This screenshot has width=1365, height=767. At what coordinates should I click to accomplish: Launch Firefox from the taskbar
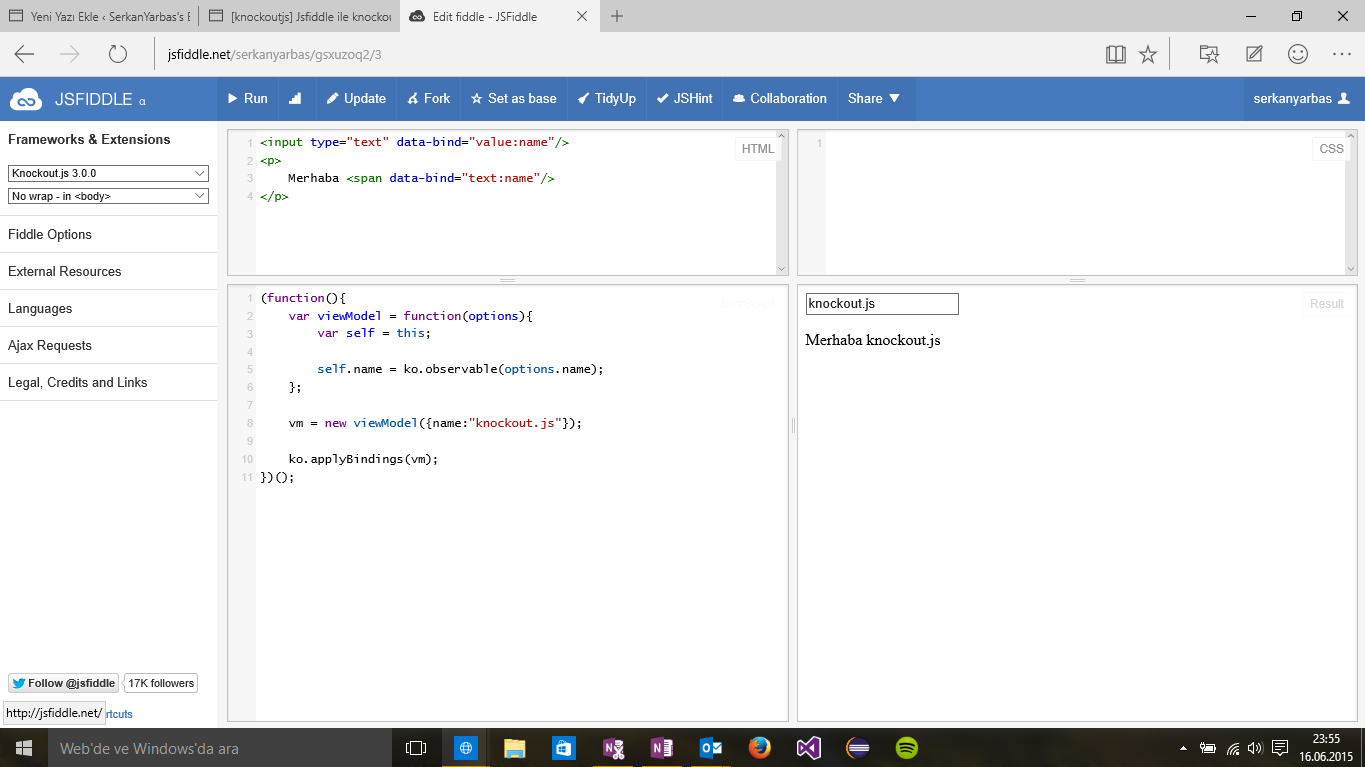(760, 747)
